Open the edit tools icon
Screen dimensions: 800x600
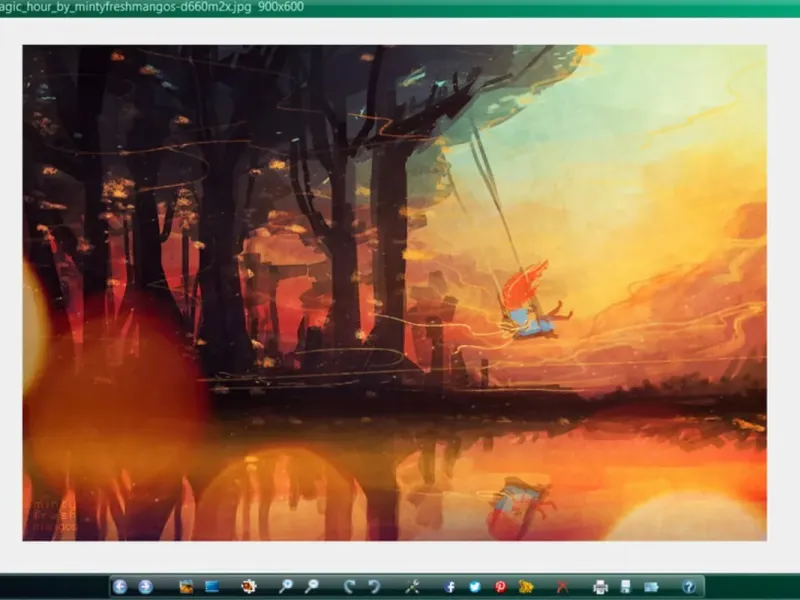click(412, 587)
